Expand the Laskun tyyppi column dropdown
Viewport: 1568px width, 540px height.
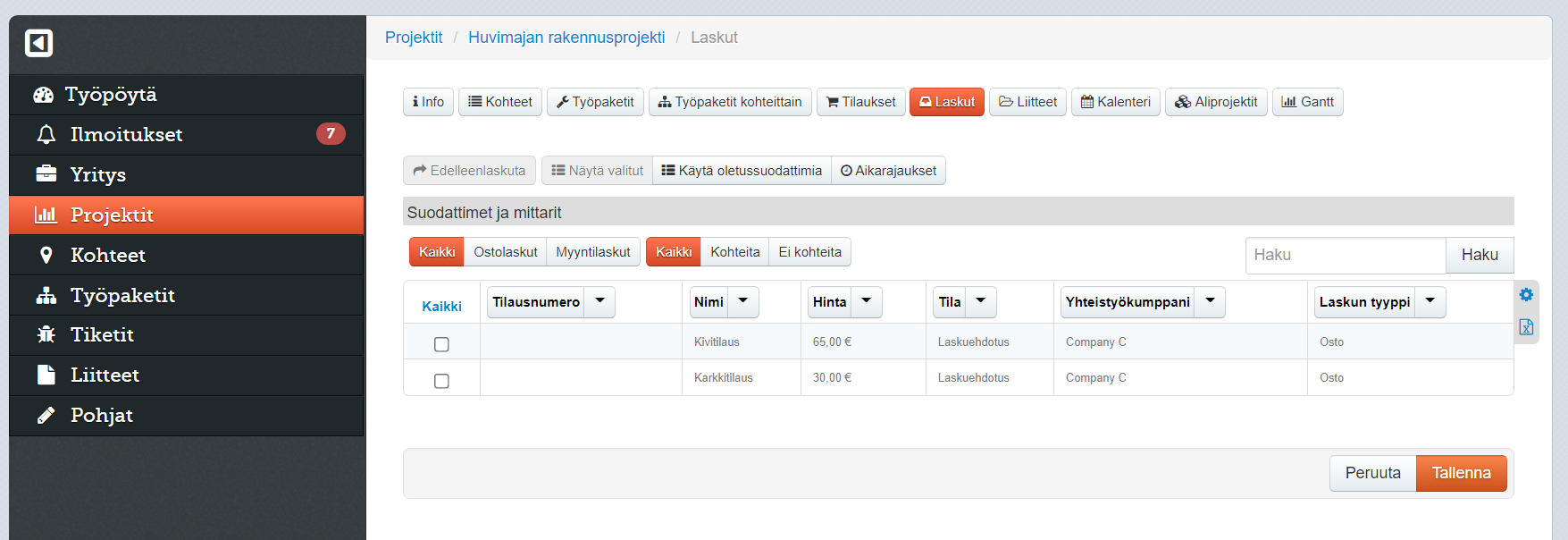pyautogui.click(x=1430, y=302)
